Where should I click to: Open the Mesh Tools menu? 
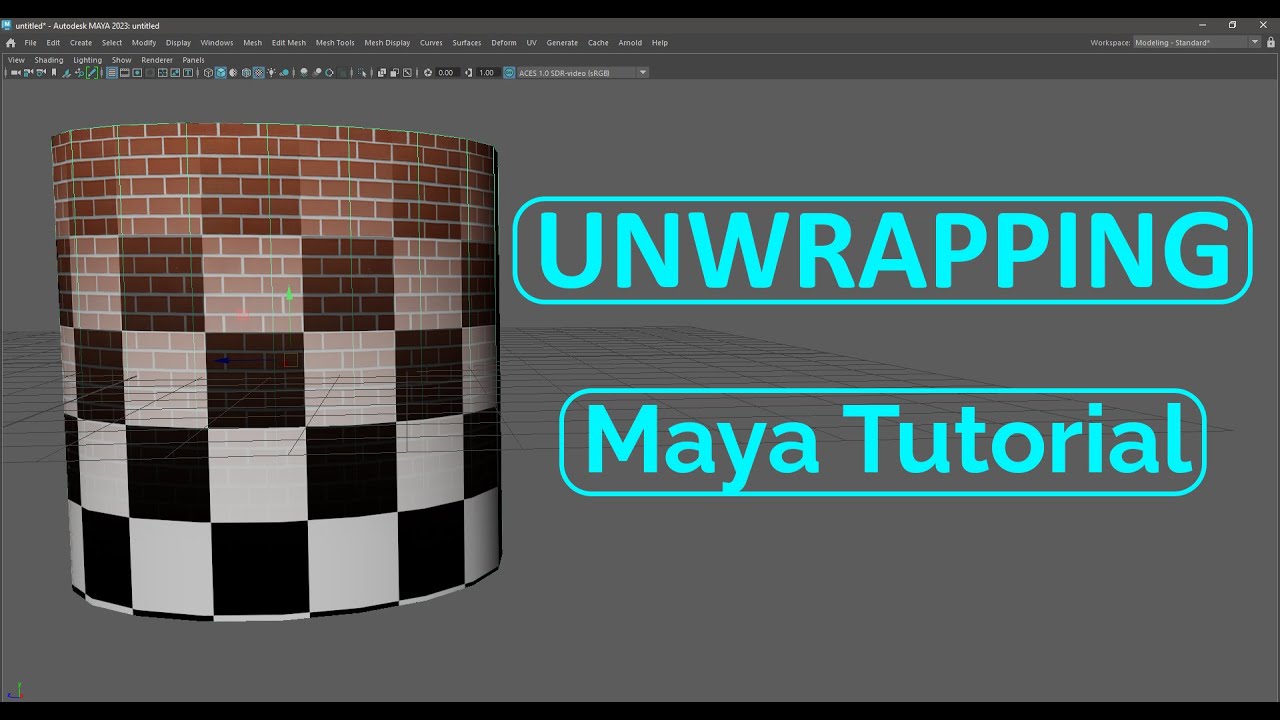coord(335,43)
